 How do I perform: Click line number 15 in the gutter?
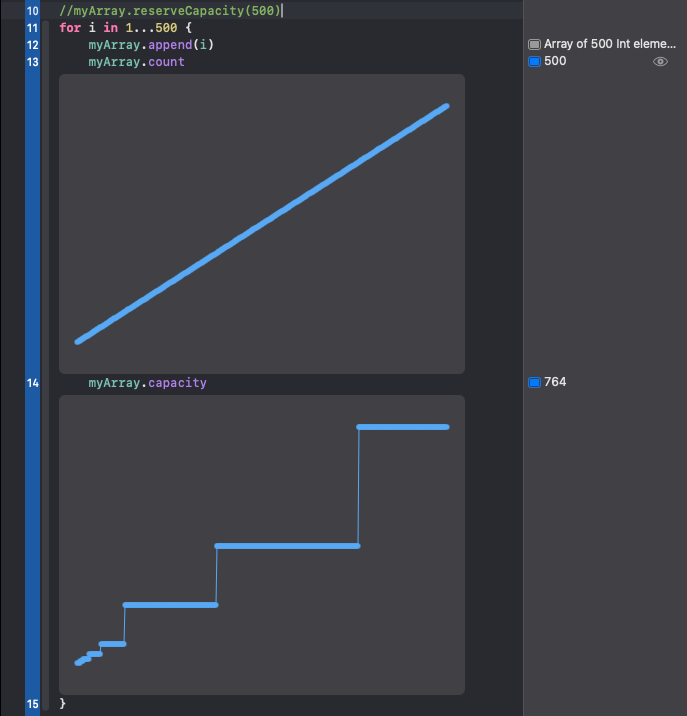tap(32, 704)
